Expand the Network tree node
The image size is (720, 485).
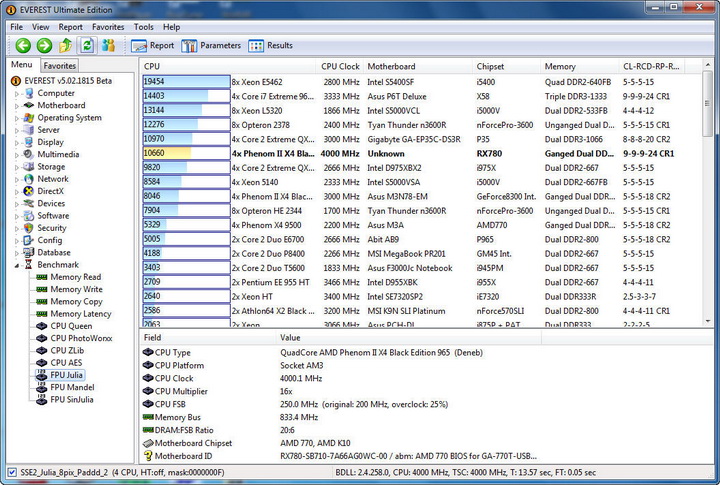coord(17,179)
